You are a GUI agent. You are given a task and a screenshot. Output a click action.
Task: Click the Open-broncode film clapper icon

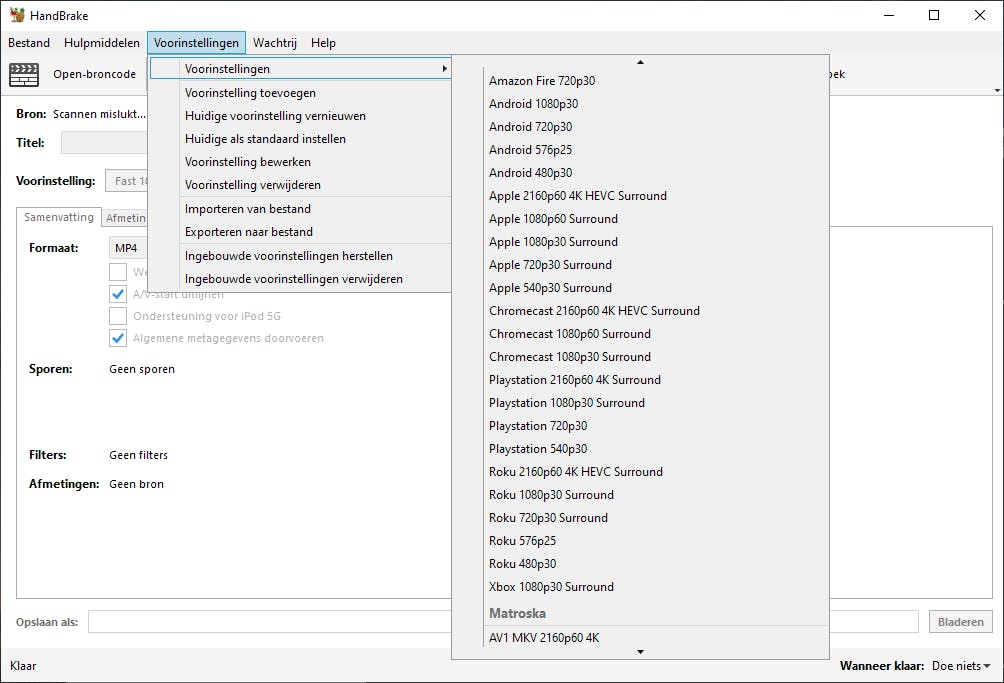point(24,75)
